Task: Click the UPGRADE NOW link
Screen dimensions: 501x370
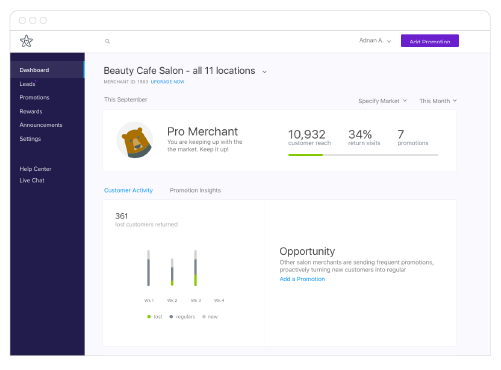Action: pyautogui.click(x=167, y=82)
